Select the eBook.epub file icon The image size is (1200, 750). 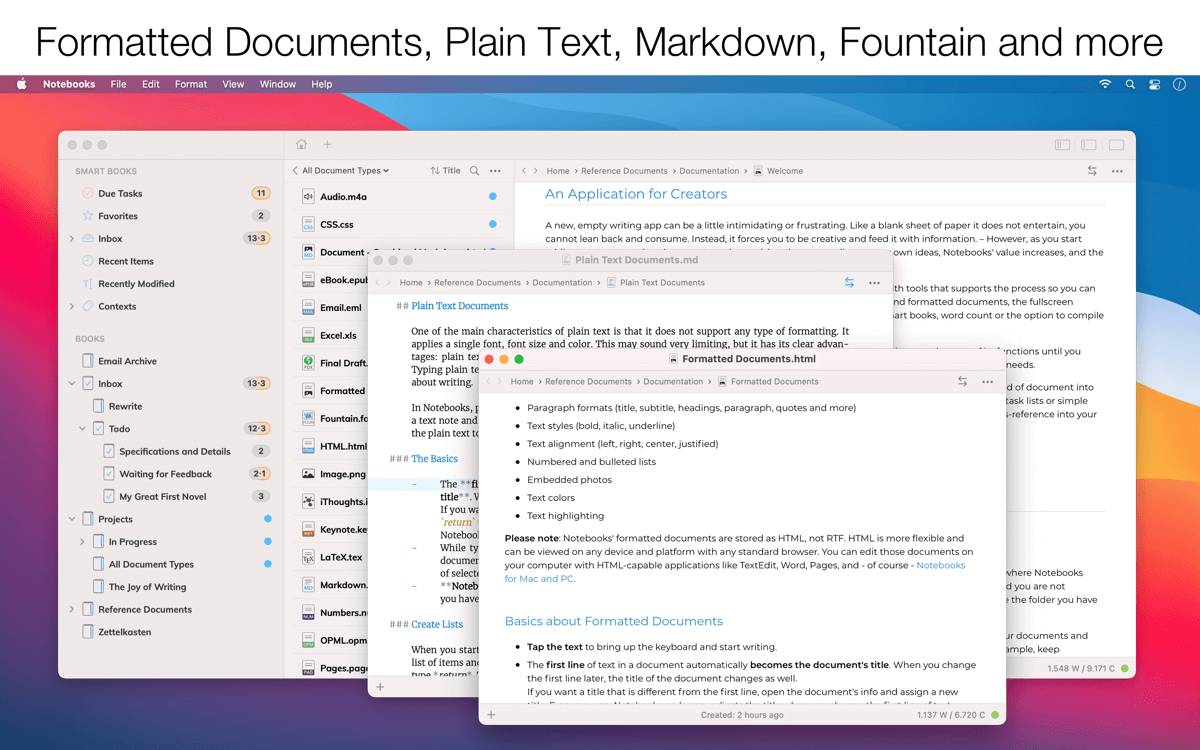[x=309, y=280]
